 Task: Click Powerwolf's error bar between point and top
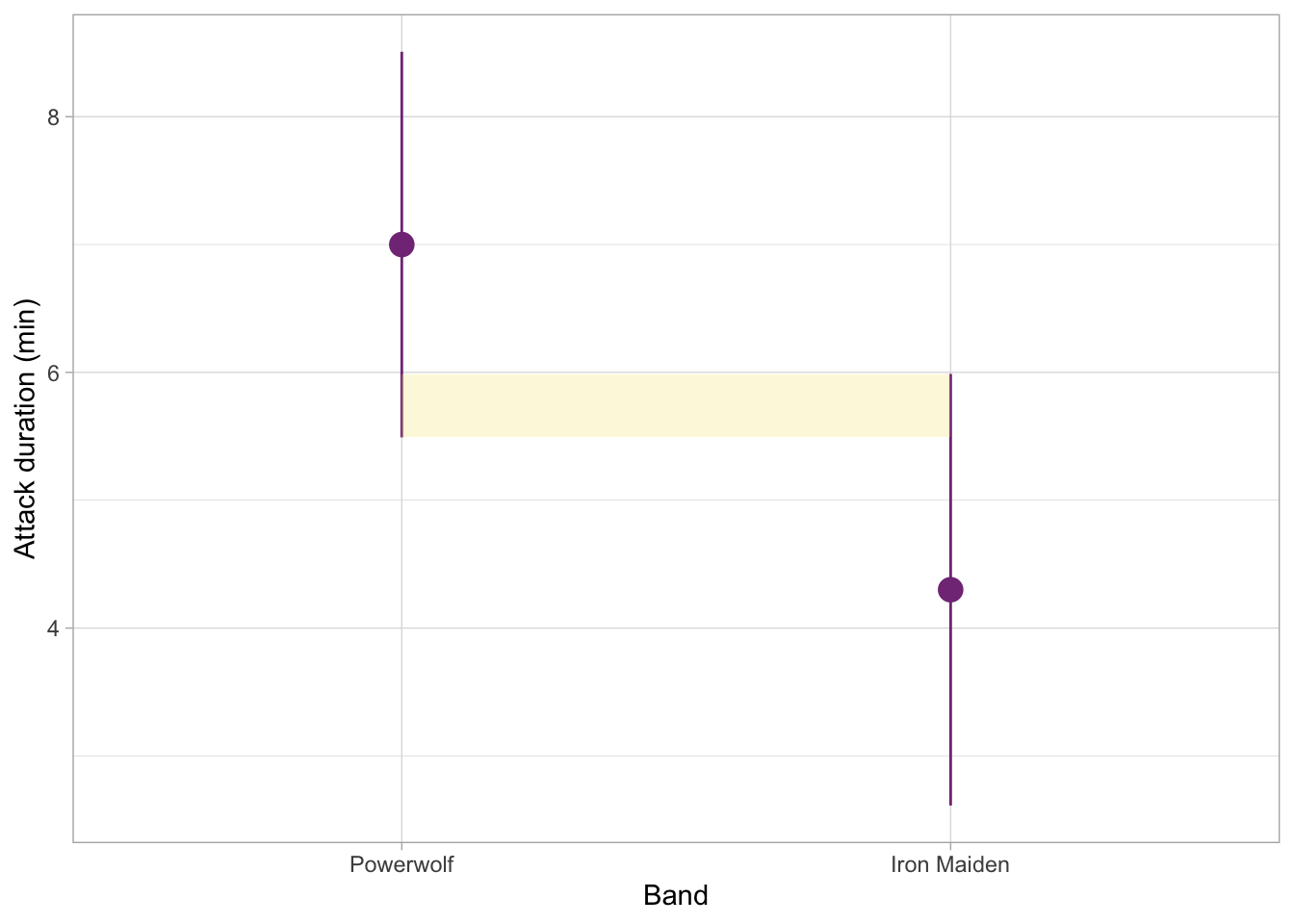click(x=401, y=144)
